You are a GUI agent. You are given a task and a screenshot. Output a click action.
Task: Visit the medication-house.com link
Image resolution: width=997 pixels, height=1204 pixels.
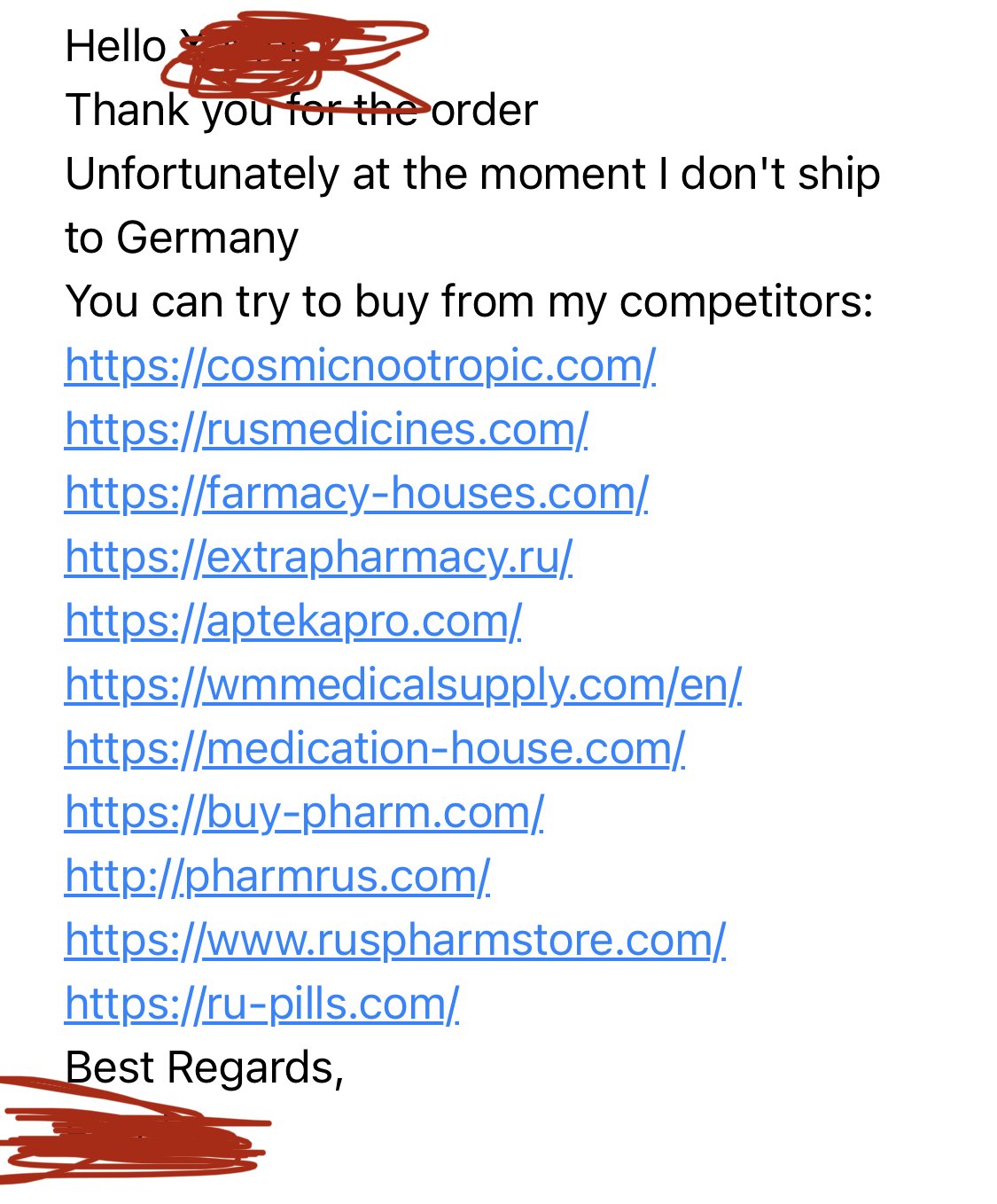375,748
